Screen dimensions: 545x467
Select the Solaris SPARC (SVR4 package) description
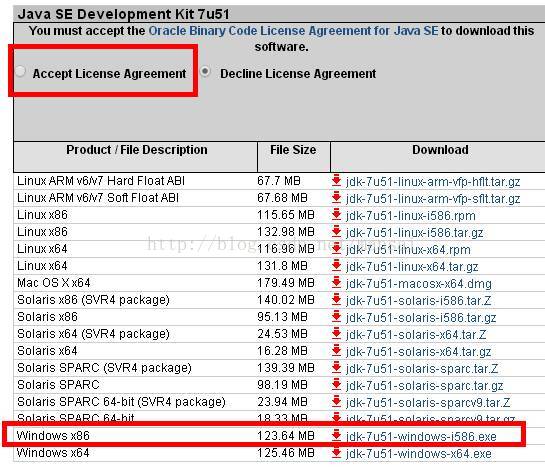[104, 368]
